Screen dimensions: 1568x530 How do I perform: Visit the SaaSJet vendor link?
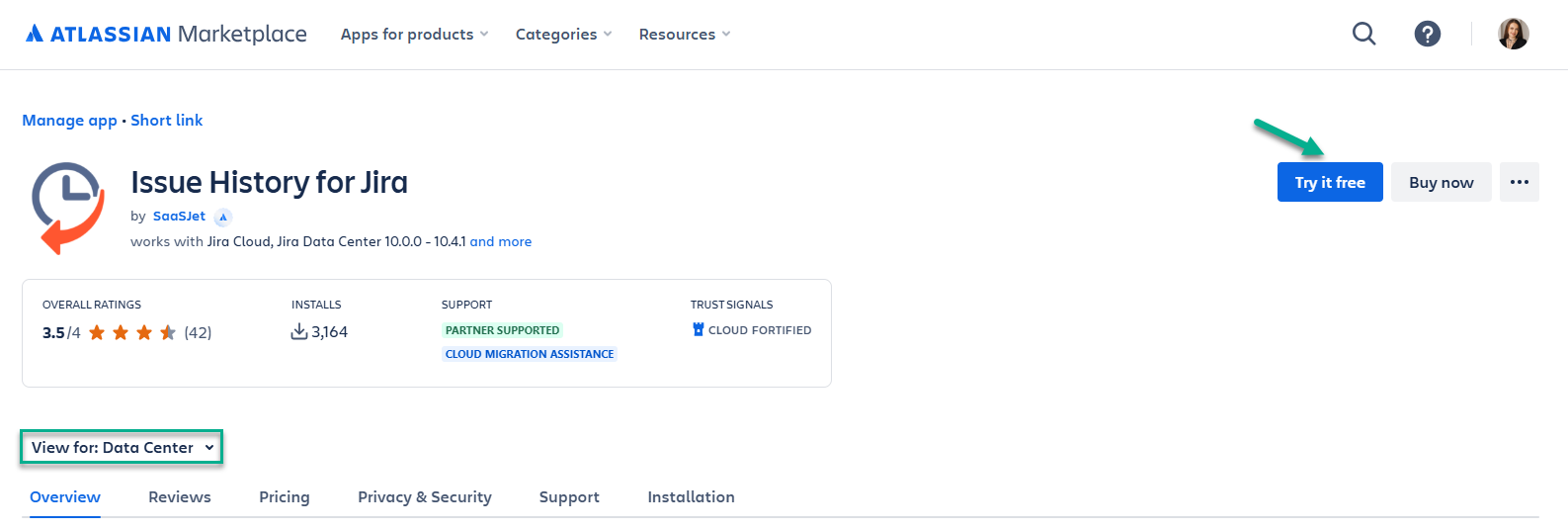(179, 216)
